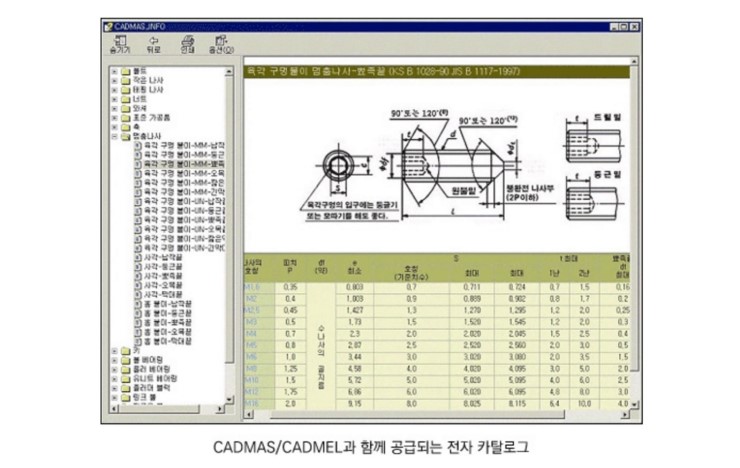
Task: Select 육각 구멍 붙이-UN-납작 tree item
Action: (x=184, y=201)
